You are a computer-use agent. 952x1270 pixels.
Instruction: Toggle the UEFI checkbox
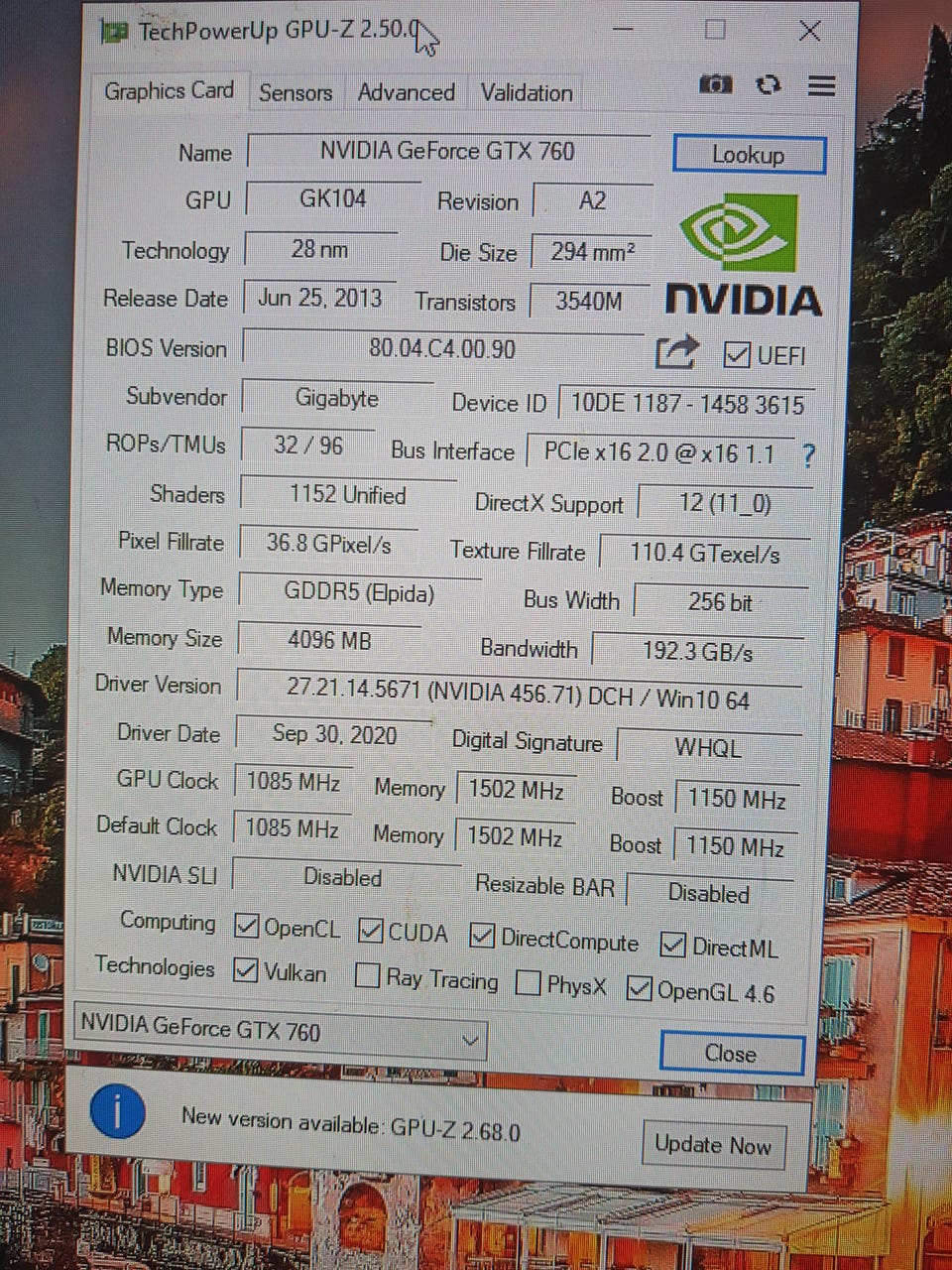coord(737,355)
